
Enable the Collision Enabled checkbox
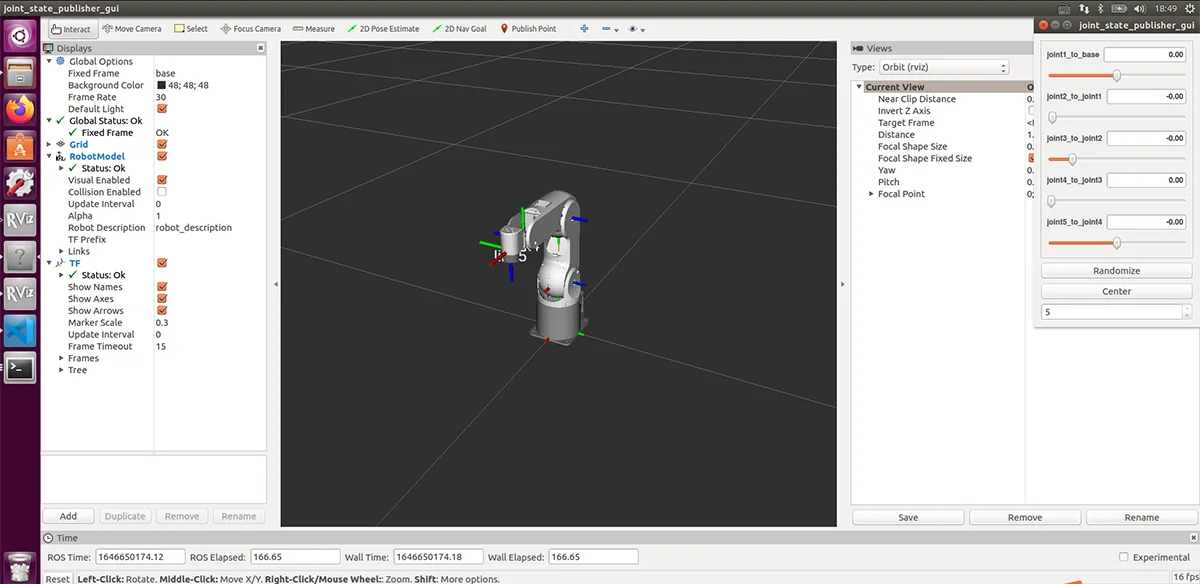[162, 192]
